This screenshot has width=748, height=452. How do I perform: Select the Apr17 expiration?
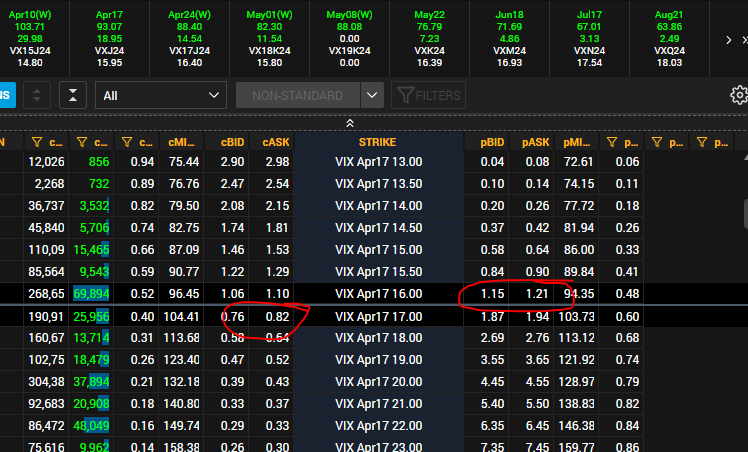(110, 39)
